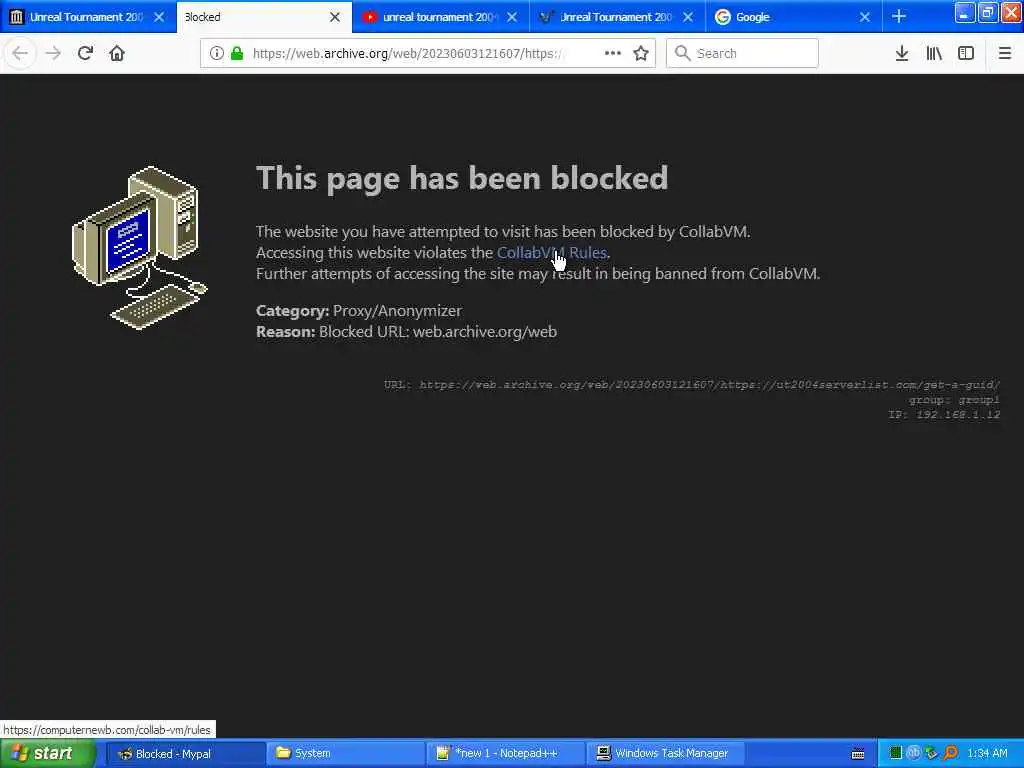Open page actions three-dots menu
The height and width of the screenshot is (768, 1024).
click(613, 53)
